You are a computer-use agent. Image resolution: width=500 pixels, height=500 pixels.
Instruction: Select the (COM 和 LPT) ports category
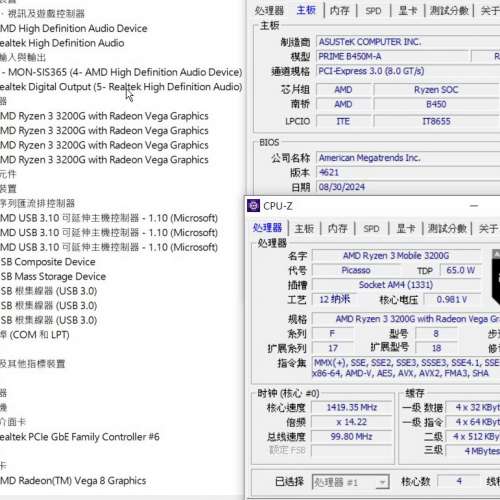pos(35,335)
